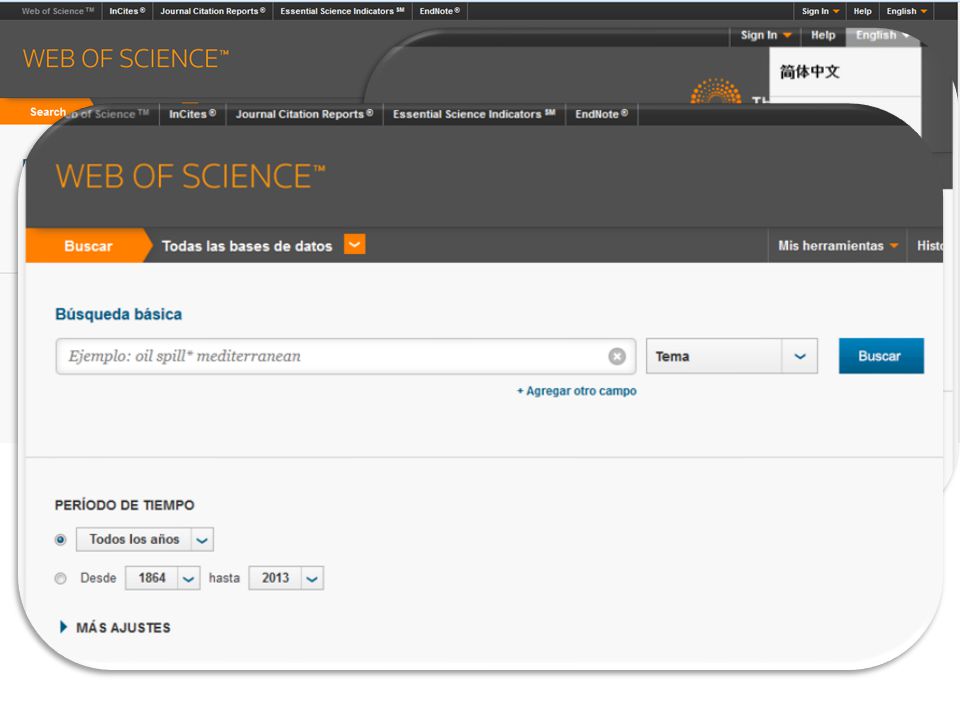Viewport: 960px width, 720px height.
Task: Click Journal Citation Reports in back window
Action: pyautogui.click(x=212, y=11)
